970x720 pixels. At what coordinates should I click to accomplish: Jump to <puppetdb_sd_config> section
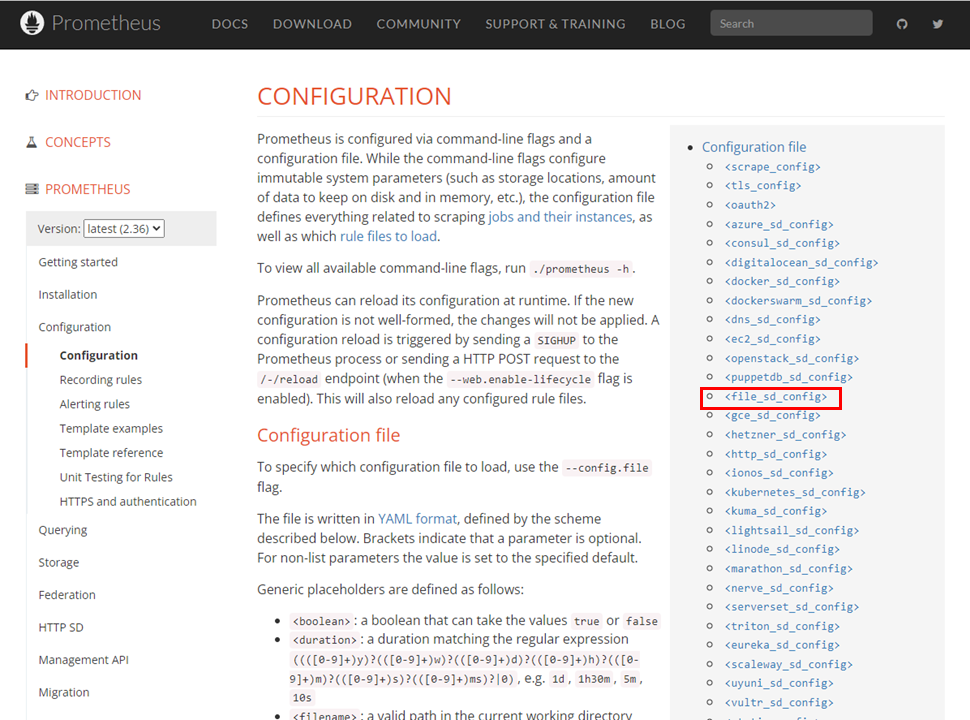click(789, 377)
